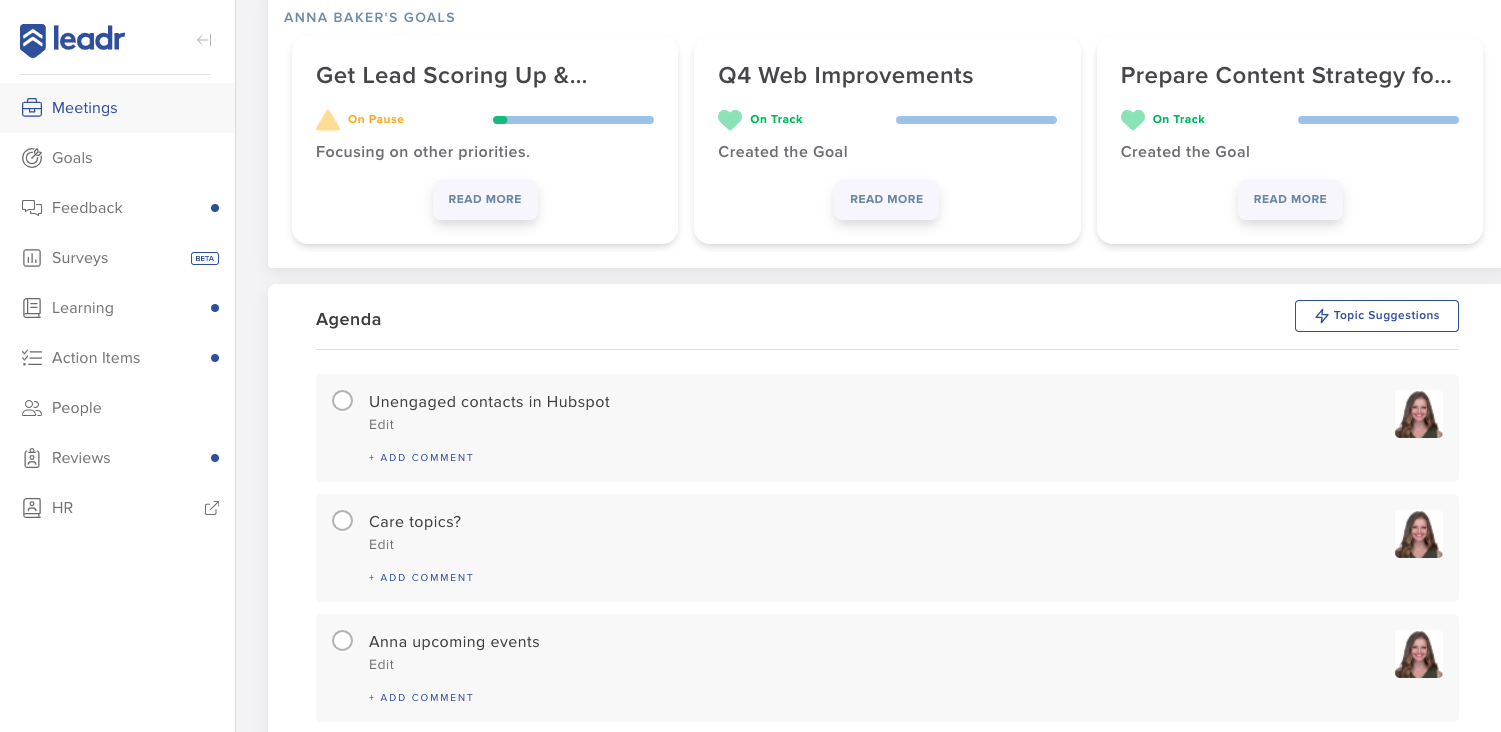Open HR external link icon
1501x732 pixels.
point(212,508)
